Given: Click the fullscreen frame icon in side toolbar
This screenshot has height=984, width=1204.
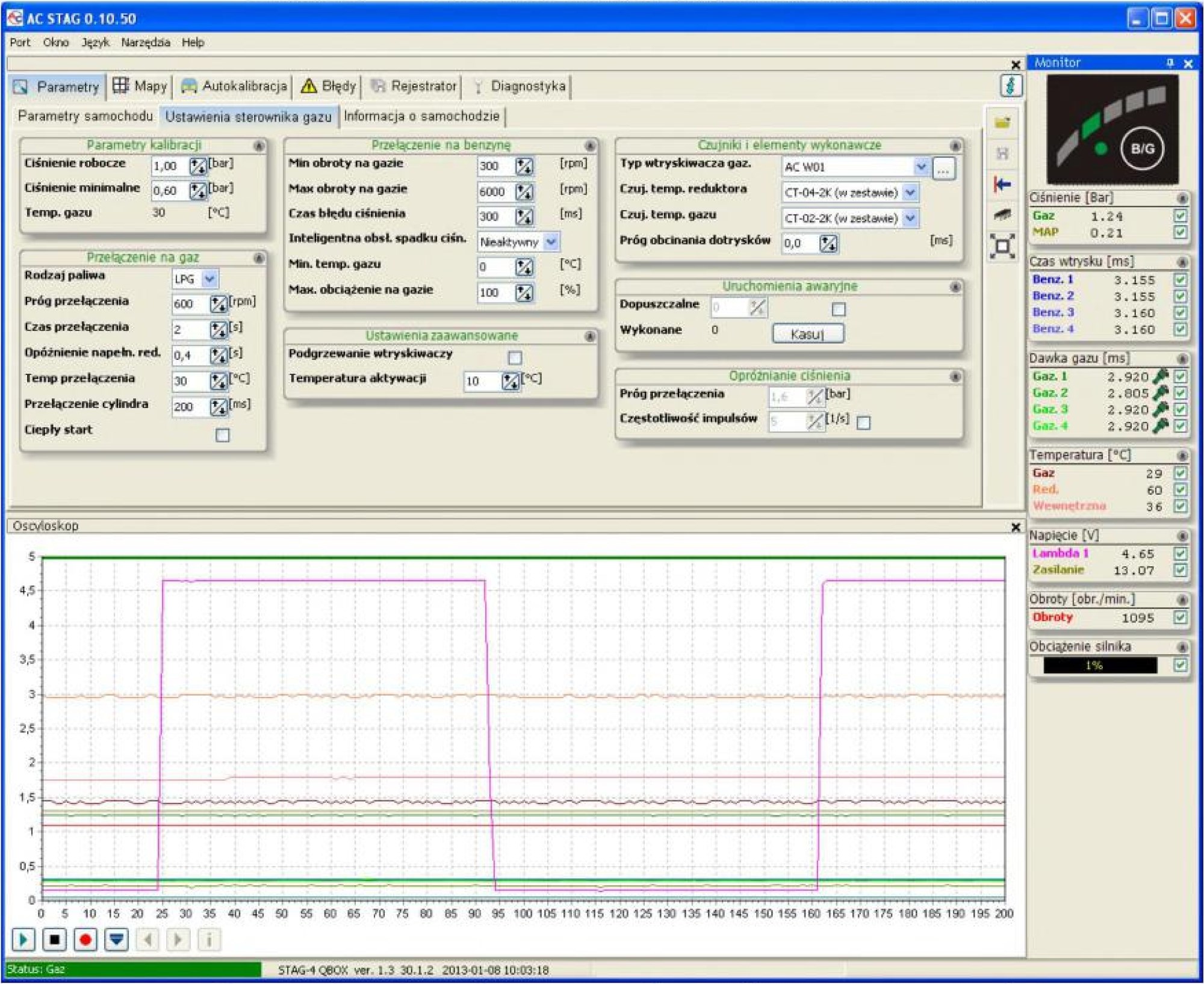Looking at the screenshot, I should click(1002, 246).
